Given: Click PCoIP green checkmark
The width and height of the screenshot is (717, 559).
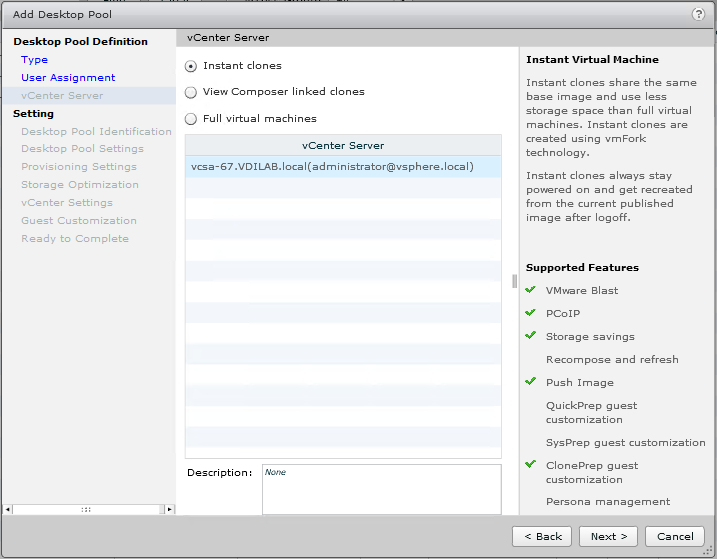Looking at the screenshot, I should tap(530, 312).
